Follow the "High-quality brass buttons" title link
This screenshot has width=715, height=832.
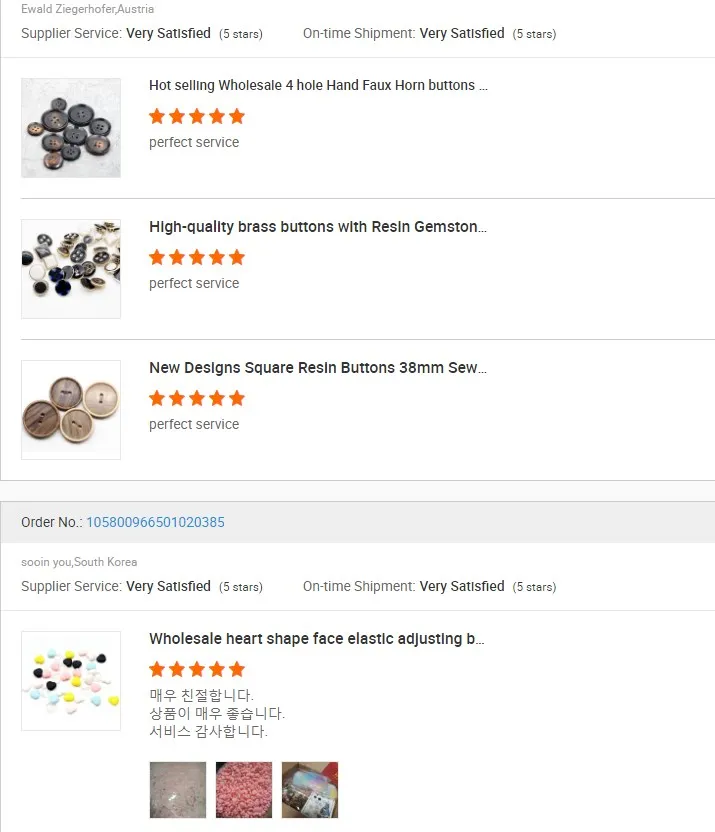pos(318,227)
